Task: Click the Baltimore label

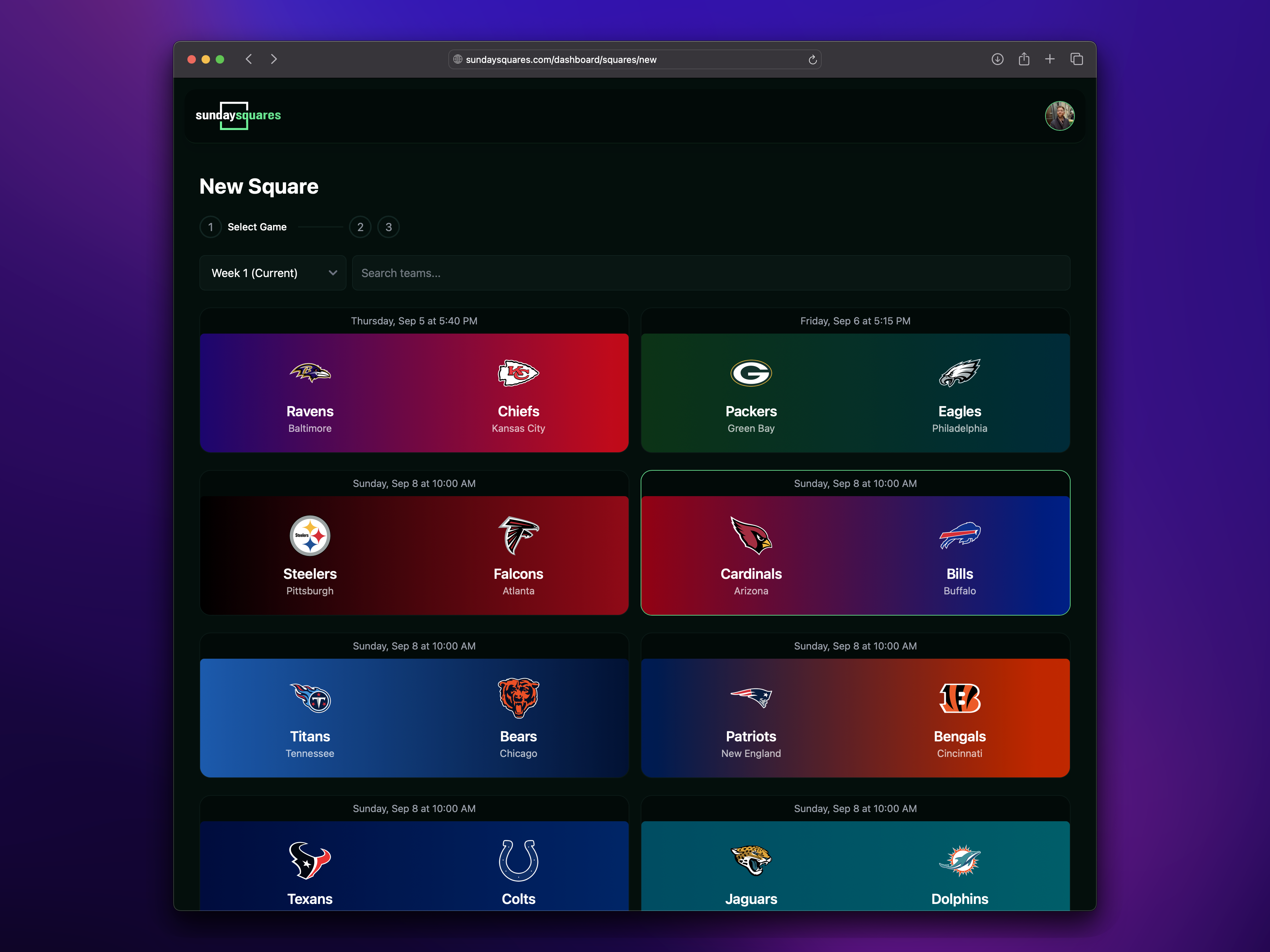Action: (x=310, y=429)
